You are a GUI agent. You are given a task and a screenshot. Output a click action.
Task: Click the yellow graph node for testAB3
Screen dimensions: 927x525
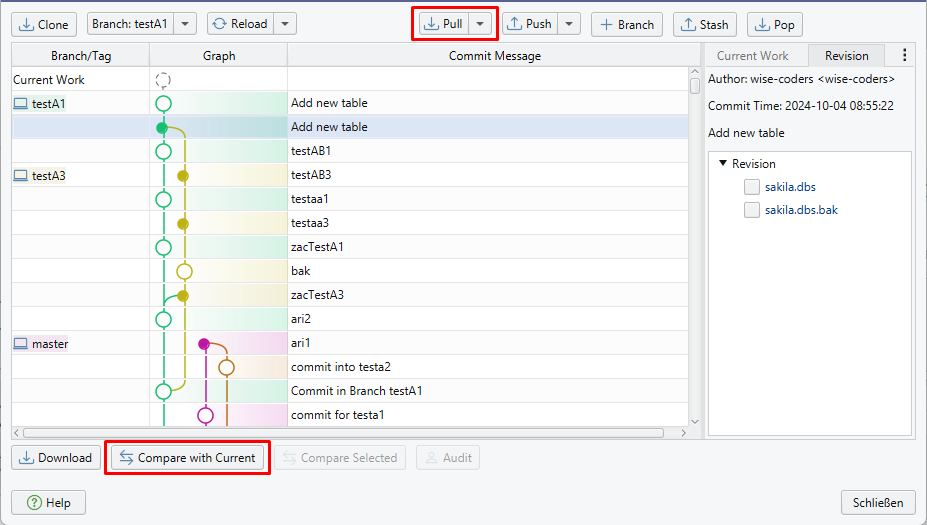(183, 176)
